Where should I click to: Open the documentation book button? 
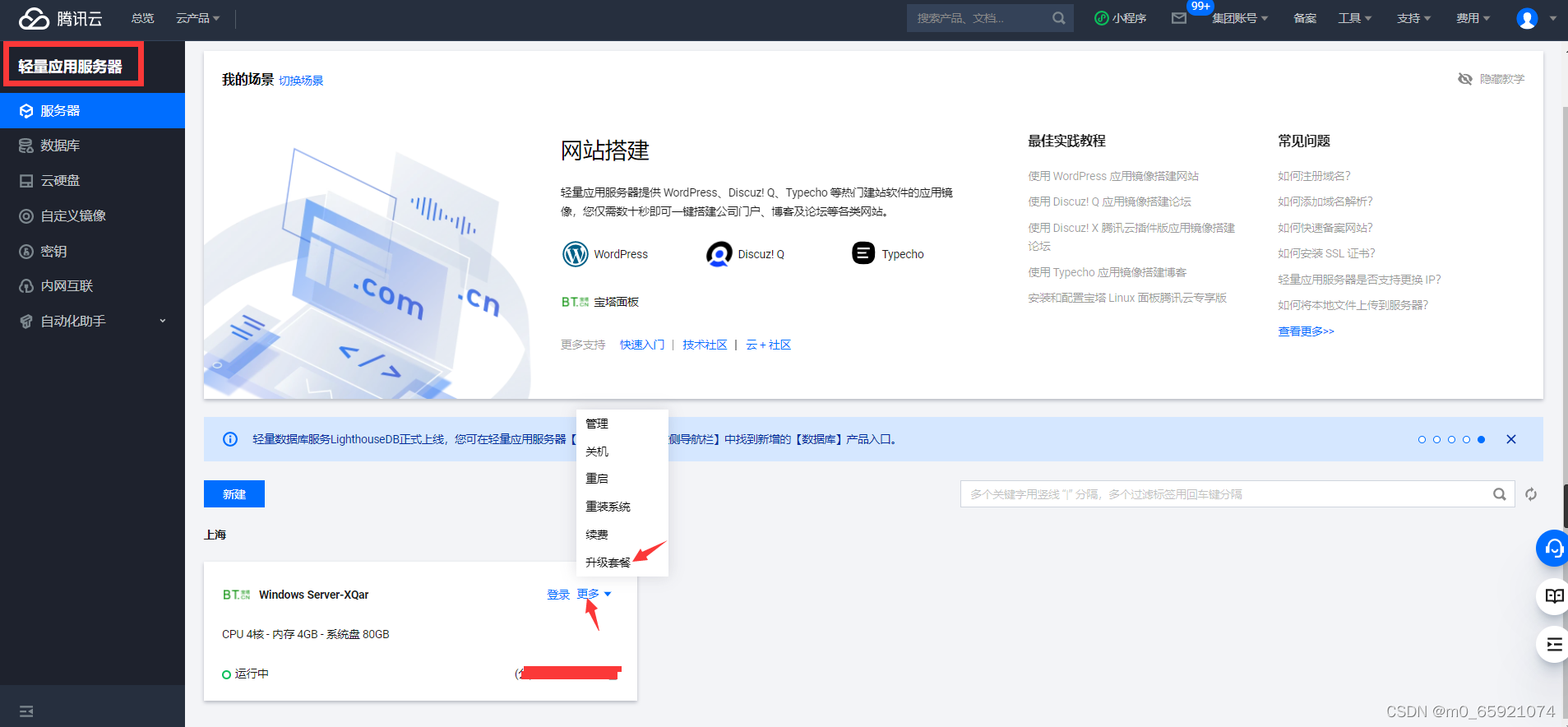1553,596
